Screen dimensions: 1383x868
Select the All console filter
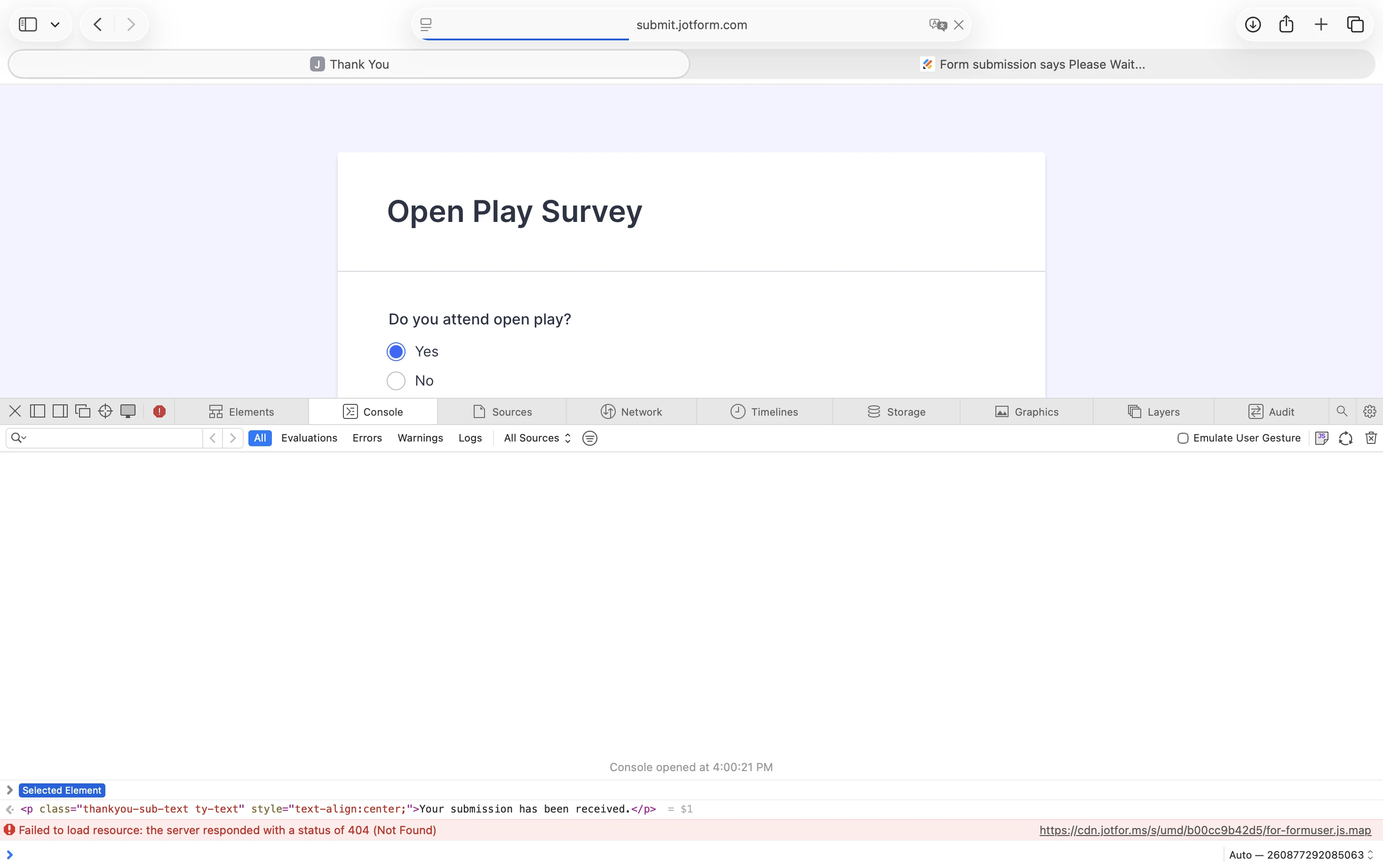click(x=260, y=438)
